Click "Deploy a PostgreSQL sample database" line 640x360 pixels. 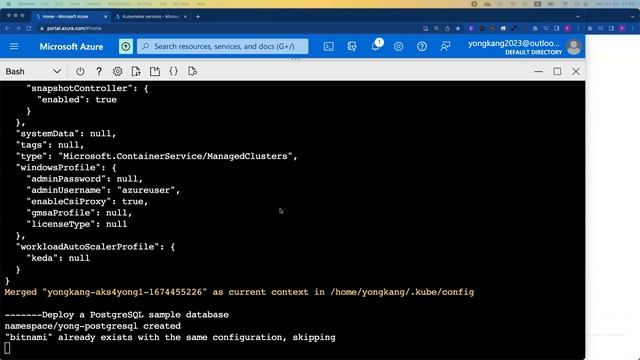117,315
